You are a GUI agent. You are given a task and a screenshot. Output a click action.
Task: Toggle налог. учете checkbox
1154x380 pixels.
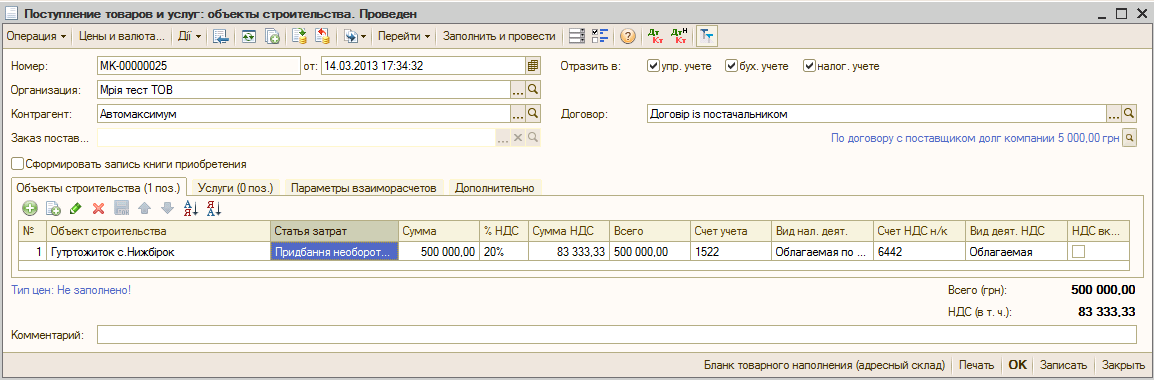pos(810,66)
